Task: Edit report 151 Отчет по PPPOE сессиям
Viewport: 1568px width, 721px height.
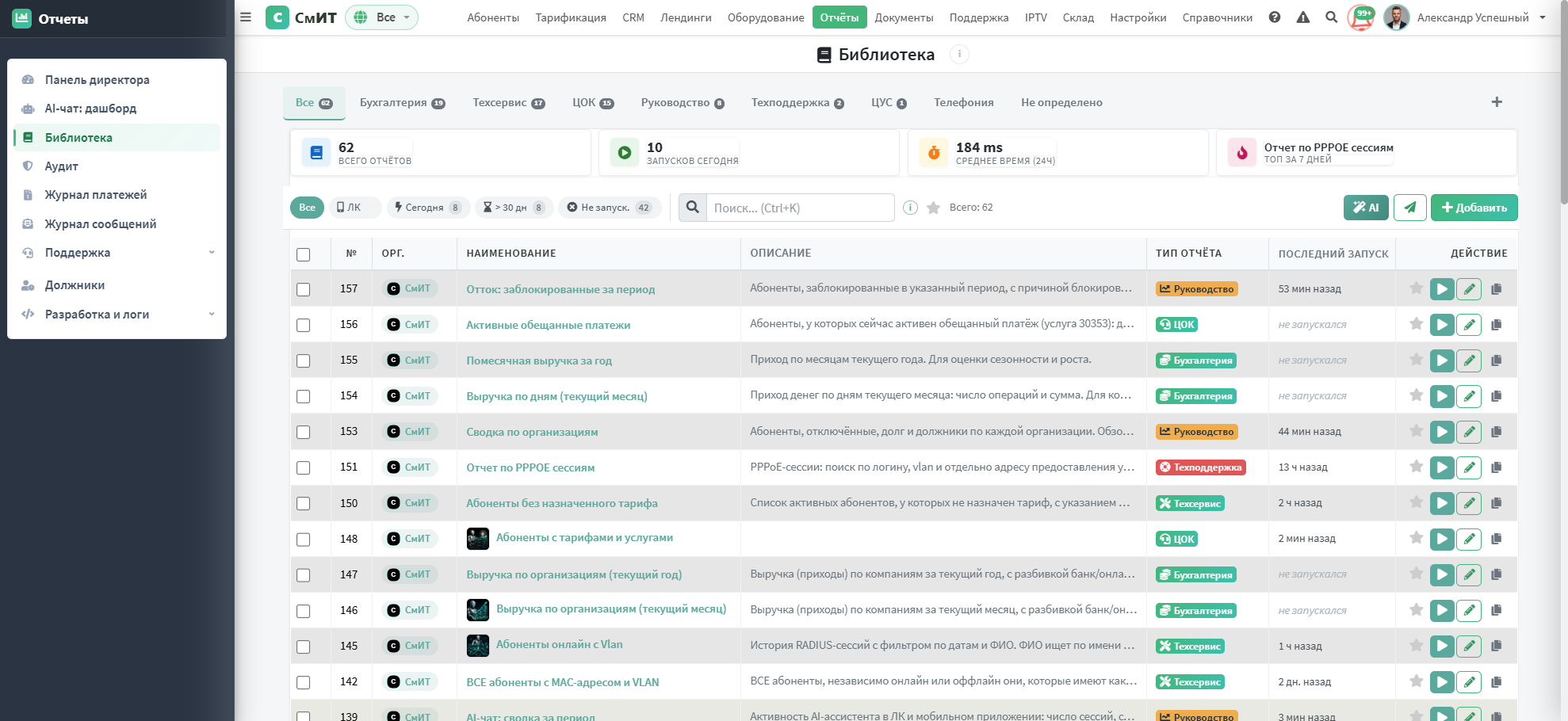Action: coord(1469,467)
